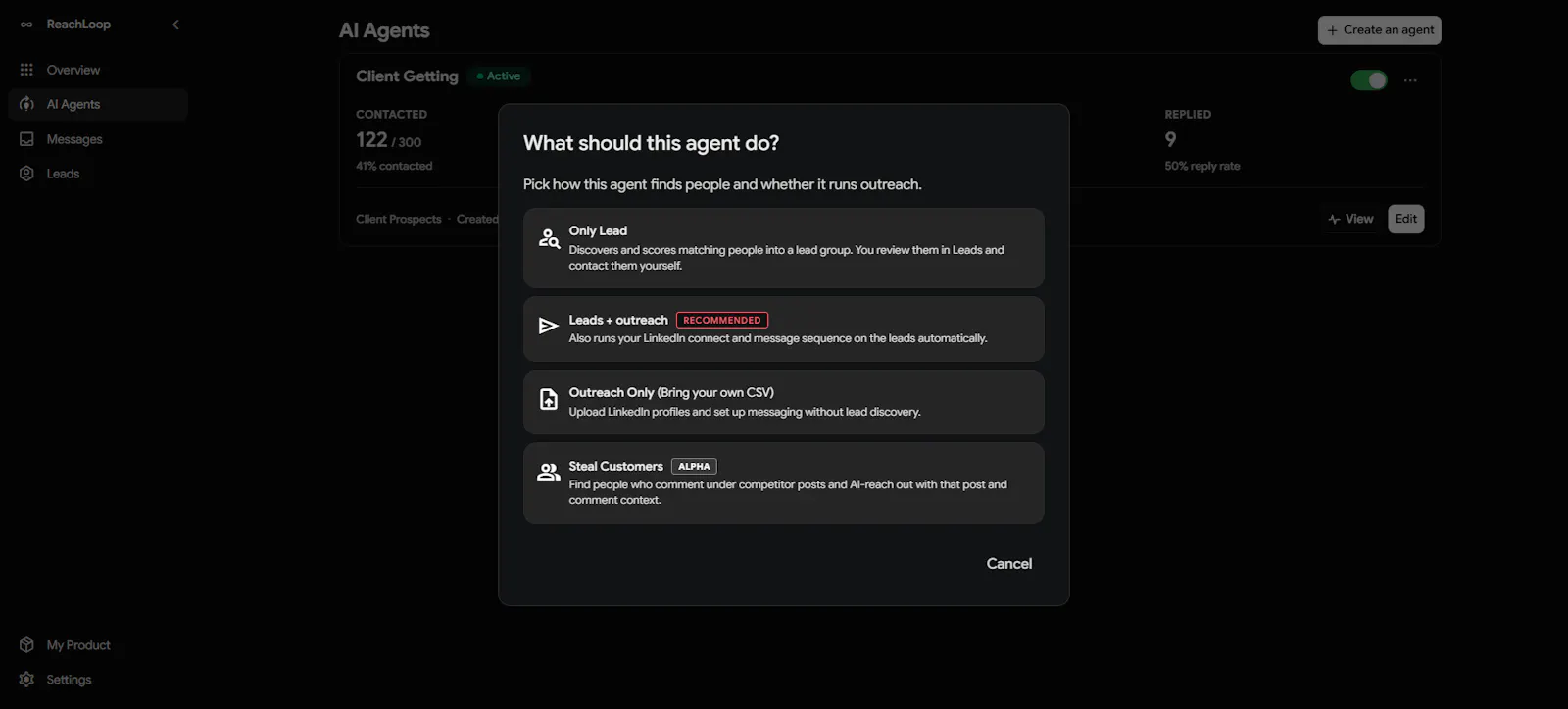Click the file-upload icon for Outreach Only

pyautogui.click(x=549, y=400)
